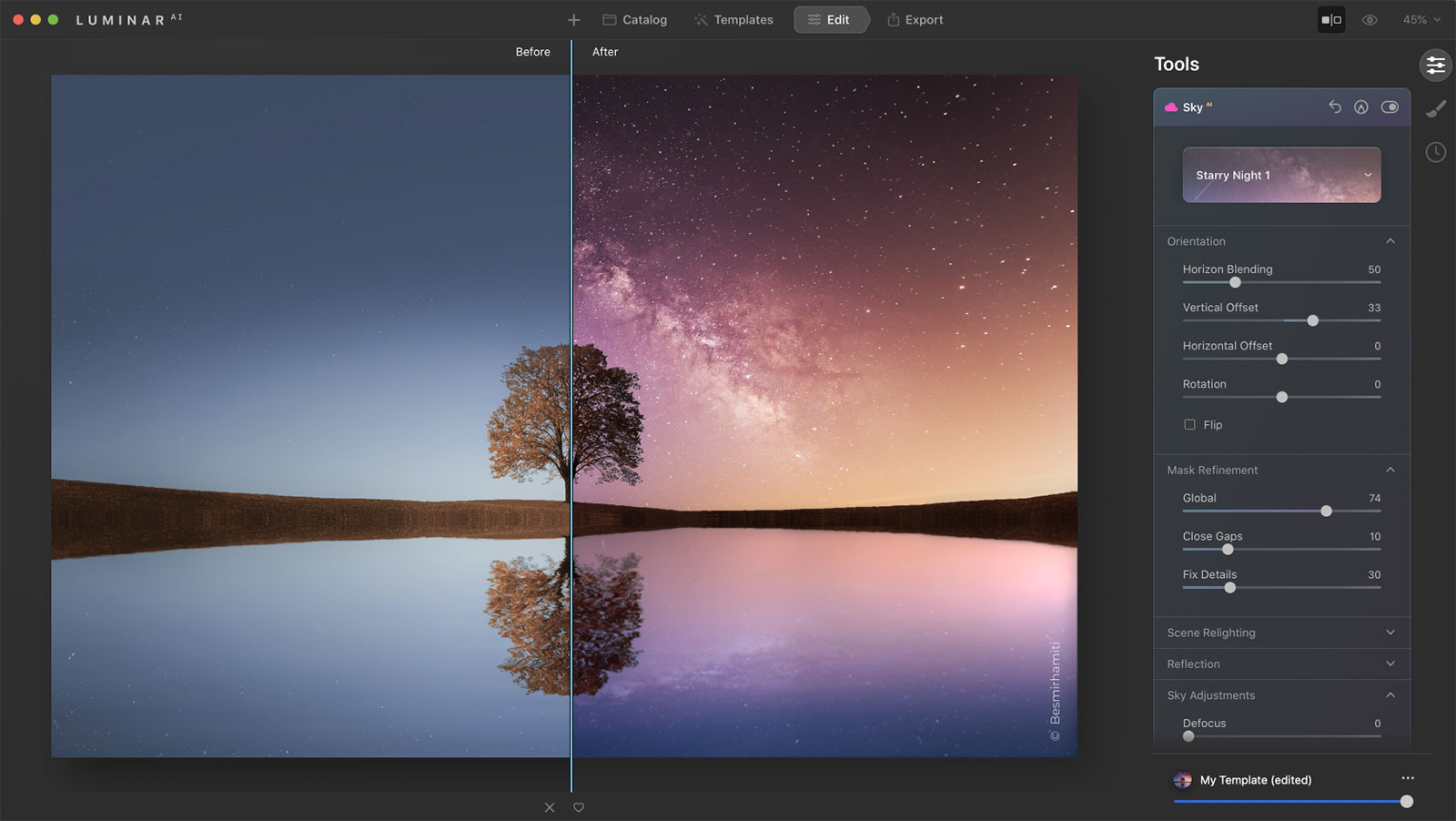
Task: Toggle the Sky tool visibility switch
Action: (x=1390, y=106)
